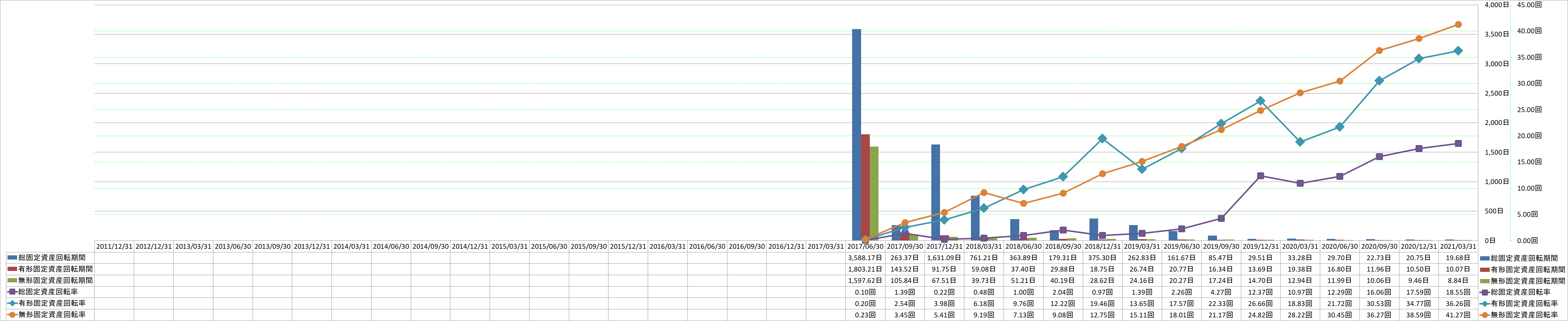Image resolution: width=1568 pixels, height=321 pixels.
Task: Select the cell with 26.66回
Action: (1260, 303)
